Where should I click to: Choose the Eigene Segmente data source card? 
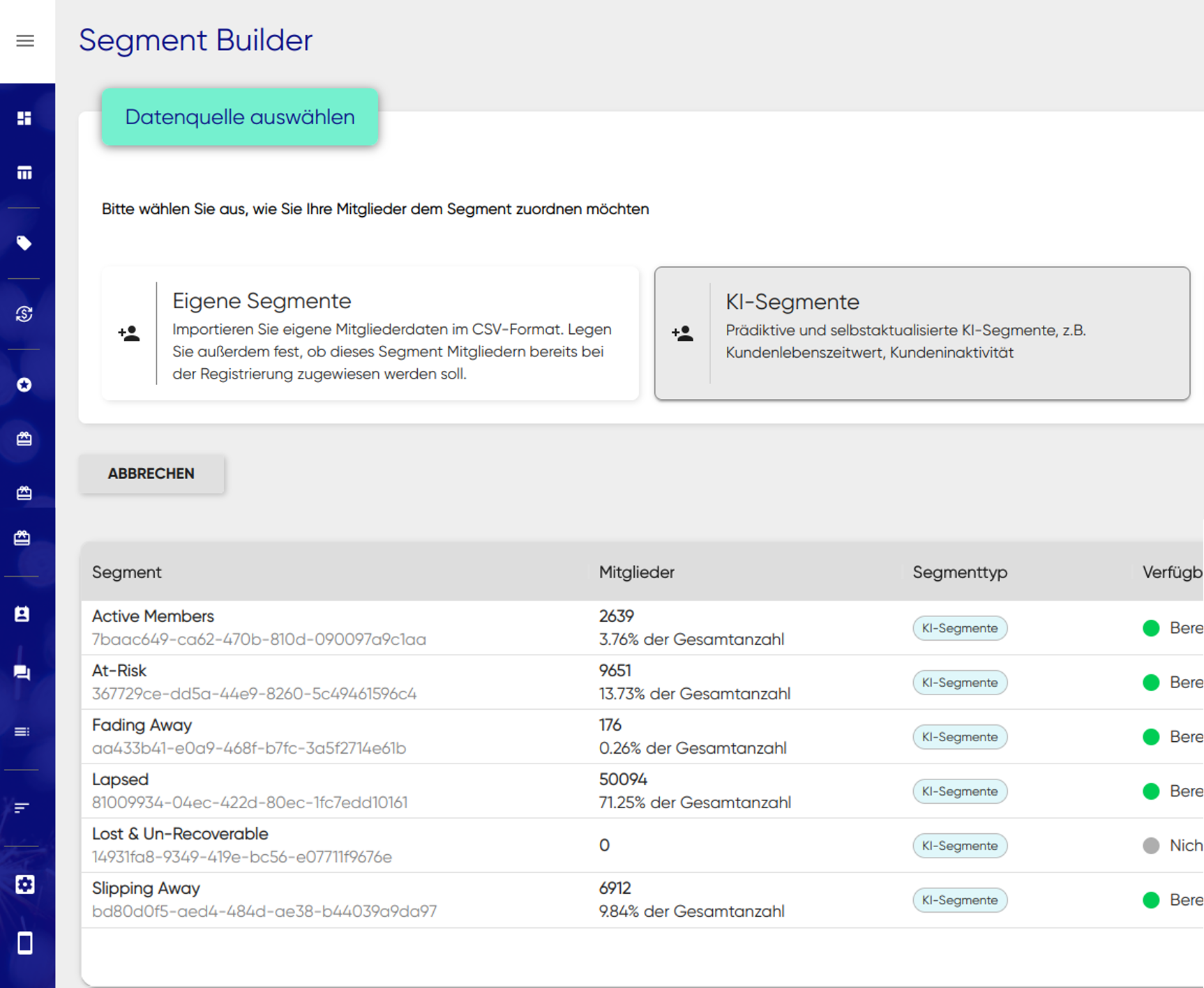point(370,333)
